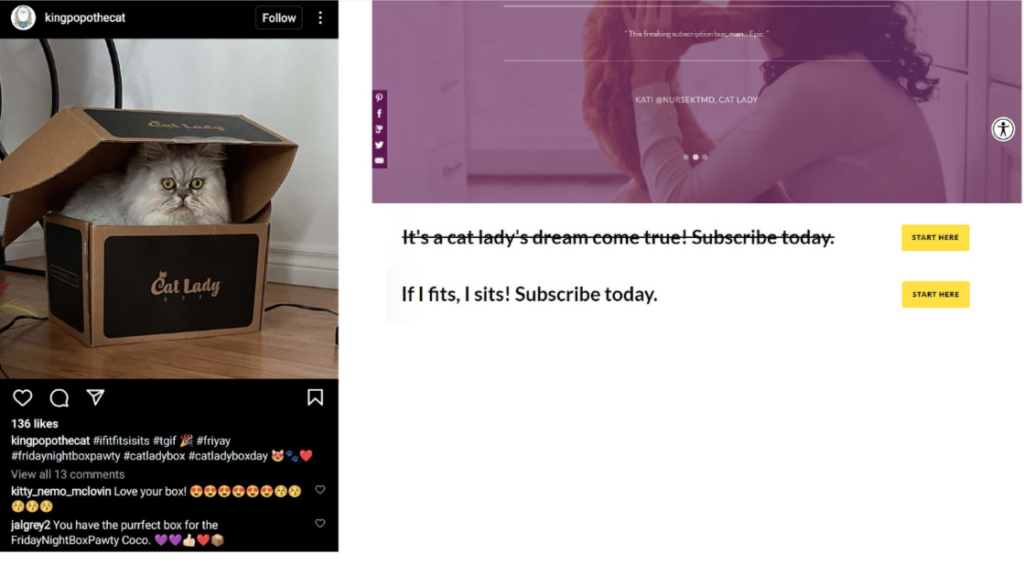Open comments with the speech bubble icon
The image size is (1024, 576).
coord(59,398)
